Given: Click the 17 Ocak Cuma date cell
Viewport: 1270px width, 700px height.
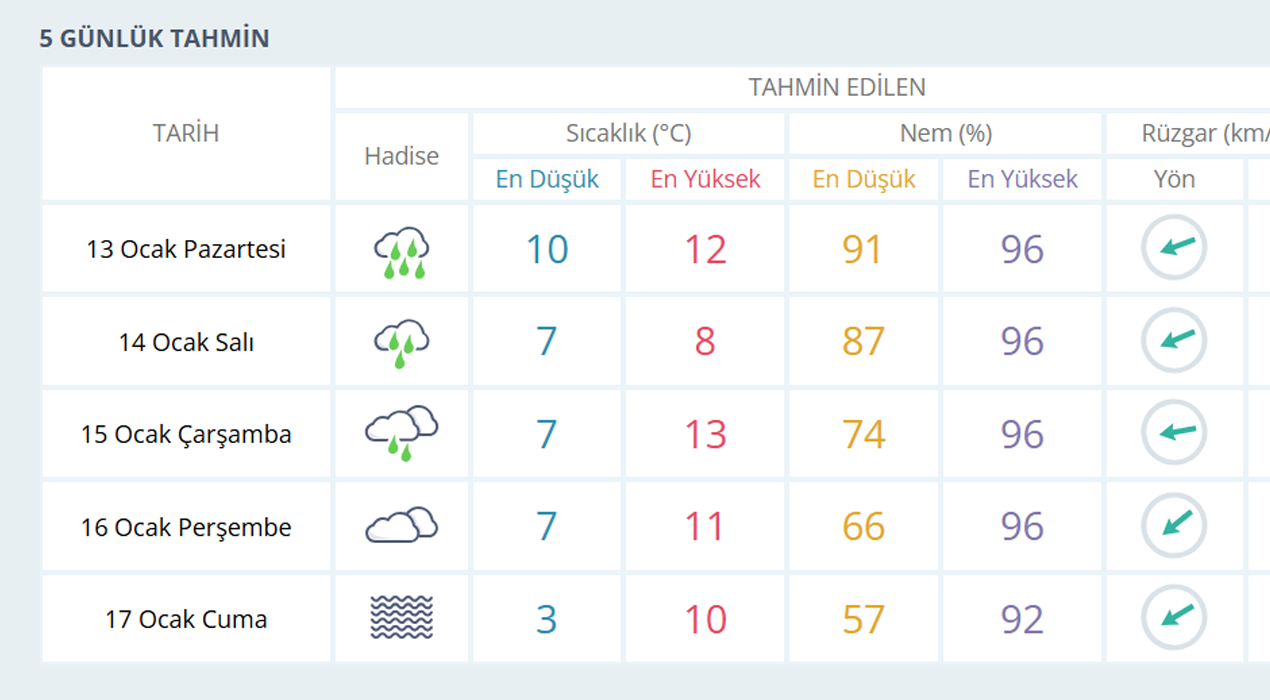Looking at the screenshot, I should [186, 619].
